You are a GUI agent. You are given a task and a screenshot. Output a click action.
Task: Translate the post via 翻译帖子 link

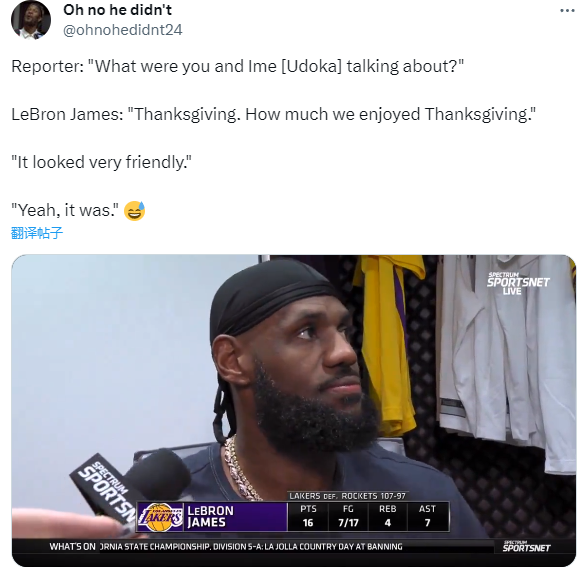37,233
